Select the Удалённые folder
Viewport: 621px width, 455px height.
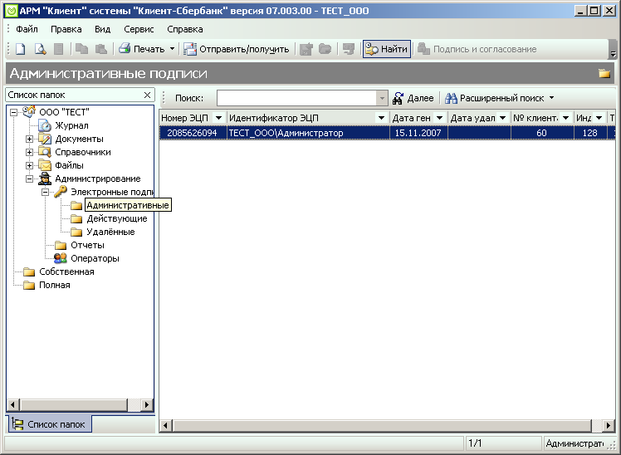(111, 232)
